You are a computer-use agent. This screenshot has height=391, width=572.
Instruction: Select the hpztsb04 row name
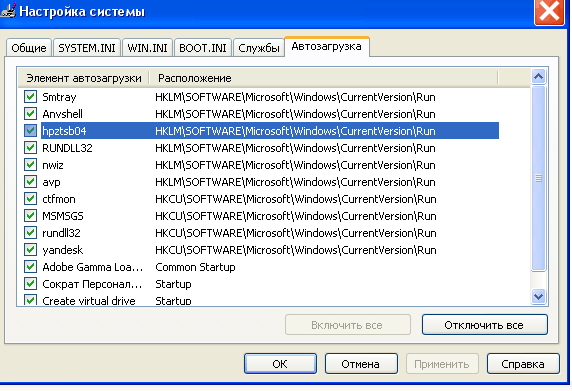pyautogui.click(x=64, y=131)
